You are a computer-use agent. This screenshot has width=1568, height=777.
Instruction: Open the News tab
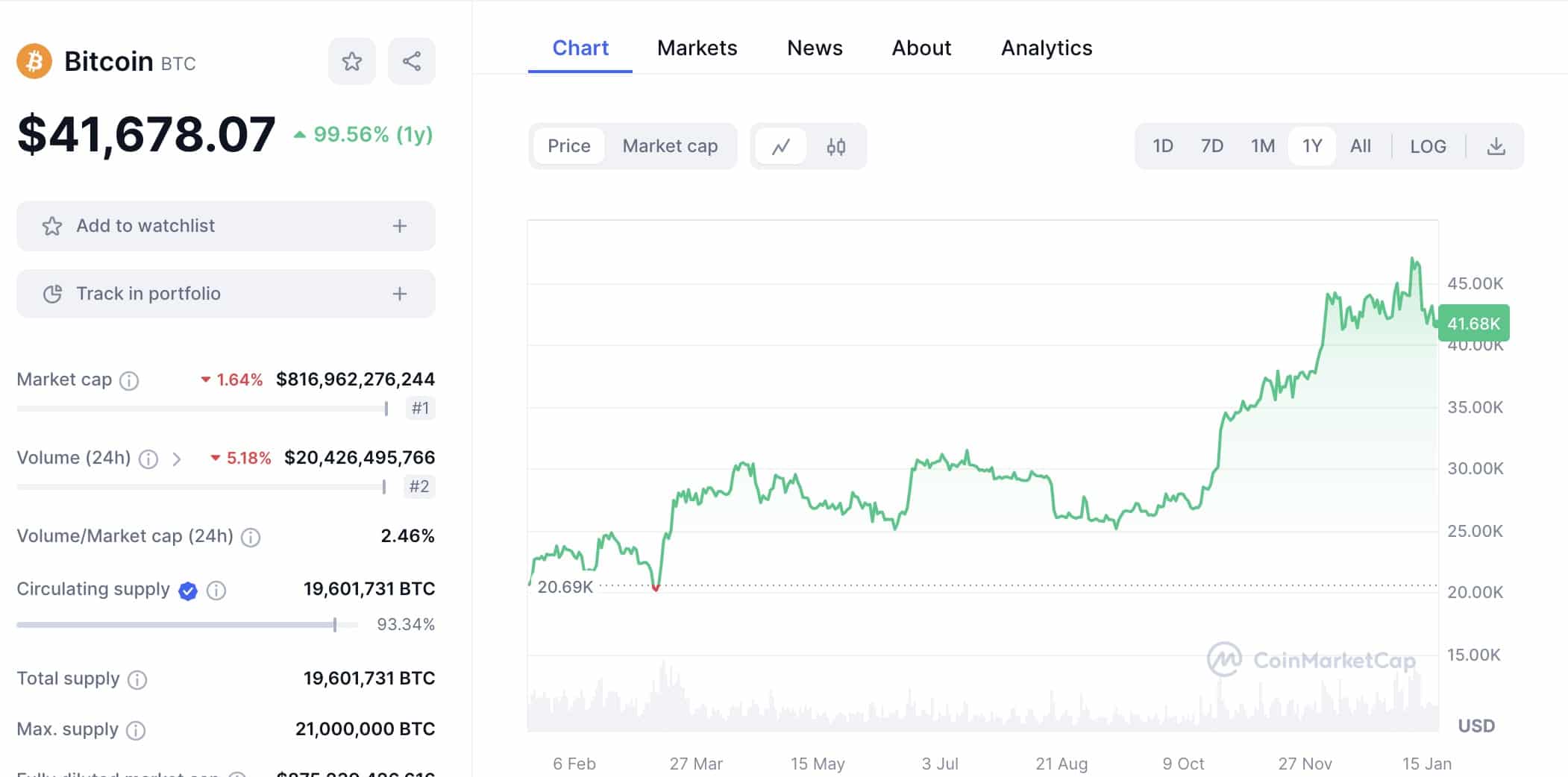pos(815,48)
